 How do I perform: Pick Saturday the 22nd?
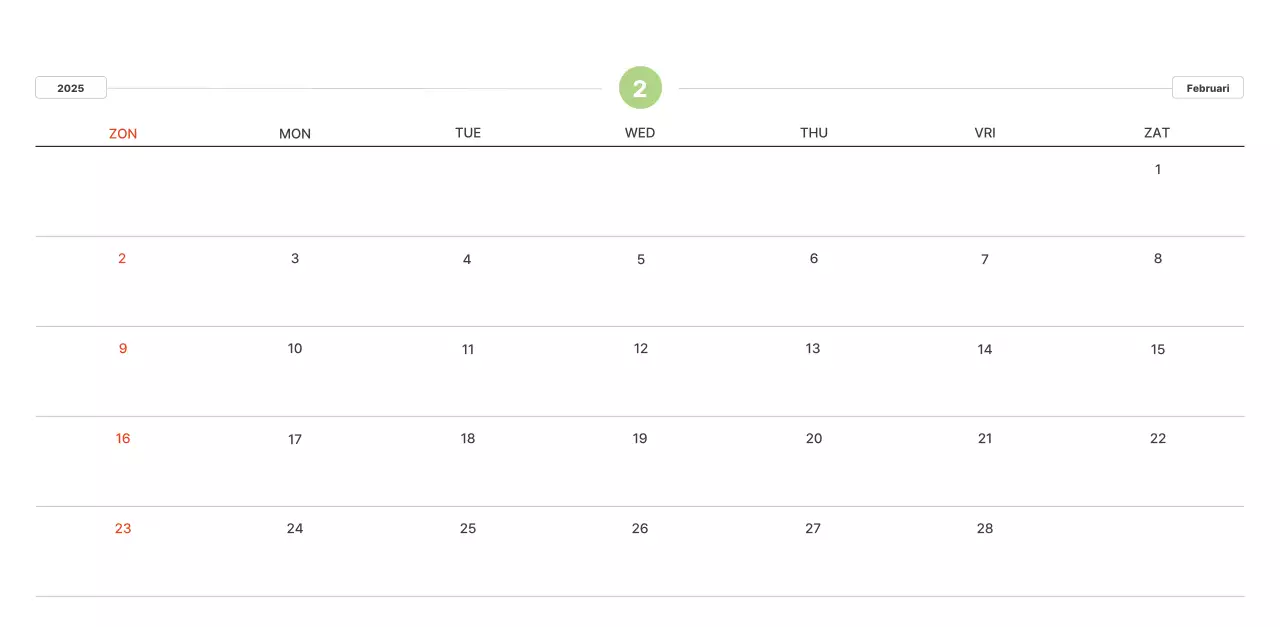(1158, 438)
